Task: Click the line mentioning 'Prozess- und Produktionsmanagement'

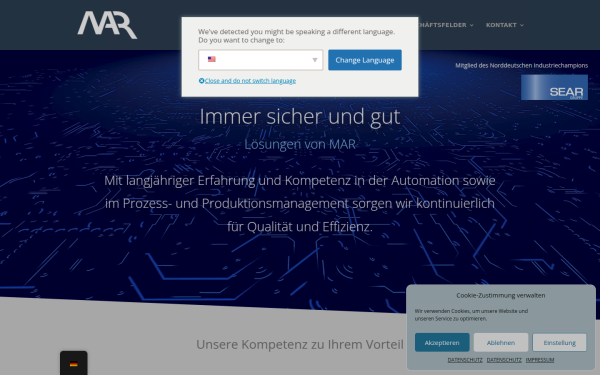Action: coord(300,203)
